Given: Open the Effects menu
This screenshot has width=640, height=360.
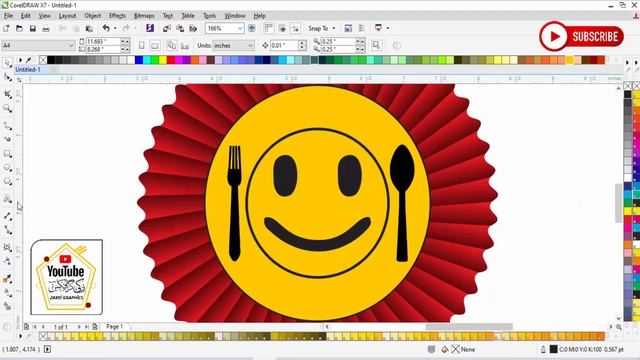Looking at the screenshot, I should click(x=117, y=16).
